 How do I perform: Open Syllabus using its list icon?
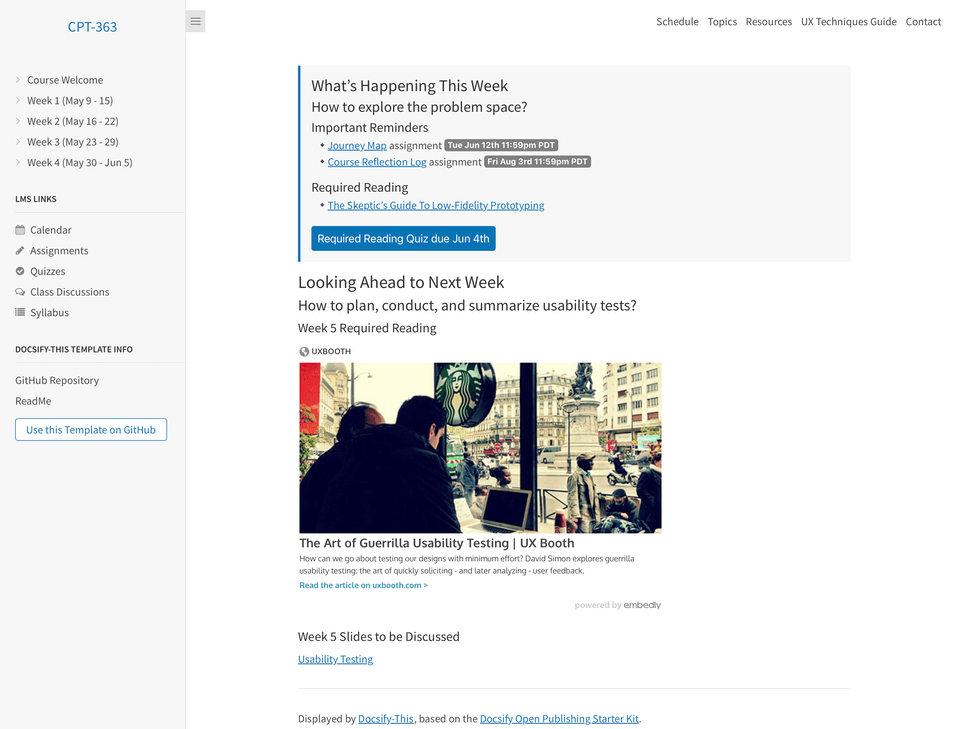pyautogui.click(x=20, y=312)
